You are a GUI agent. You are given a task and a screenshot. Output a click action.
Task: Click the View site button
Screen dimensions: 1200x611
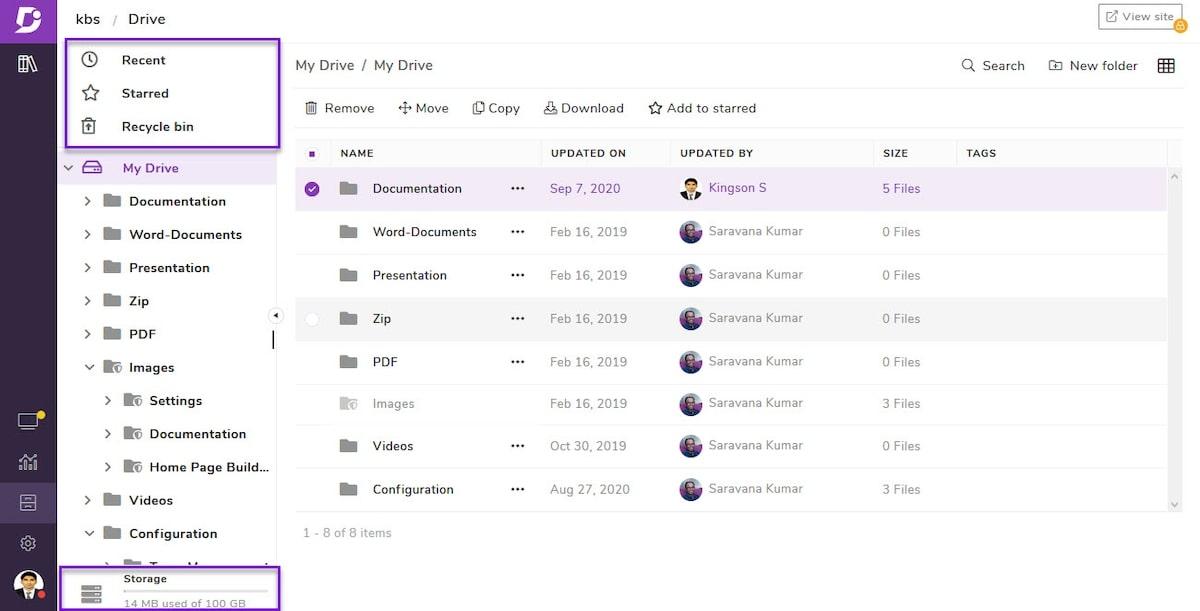[1139, 17]
